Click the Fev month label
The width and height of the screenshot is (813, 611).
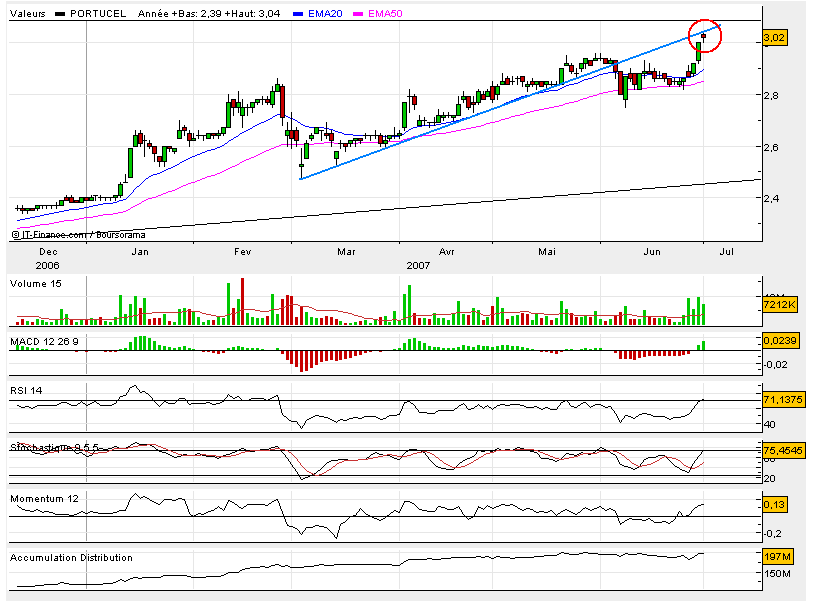point(242,252)
